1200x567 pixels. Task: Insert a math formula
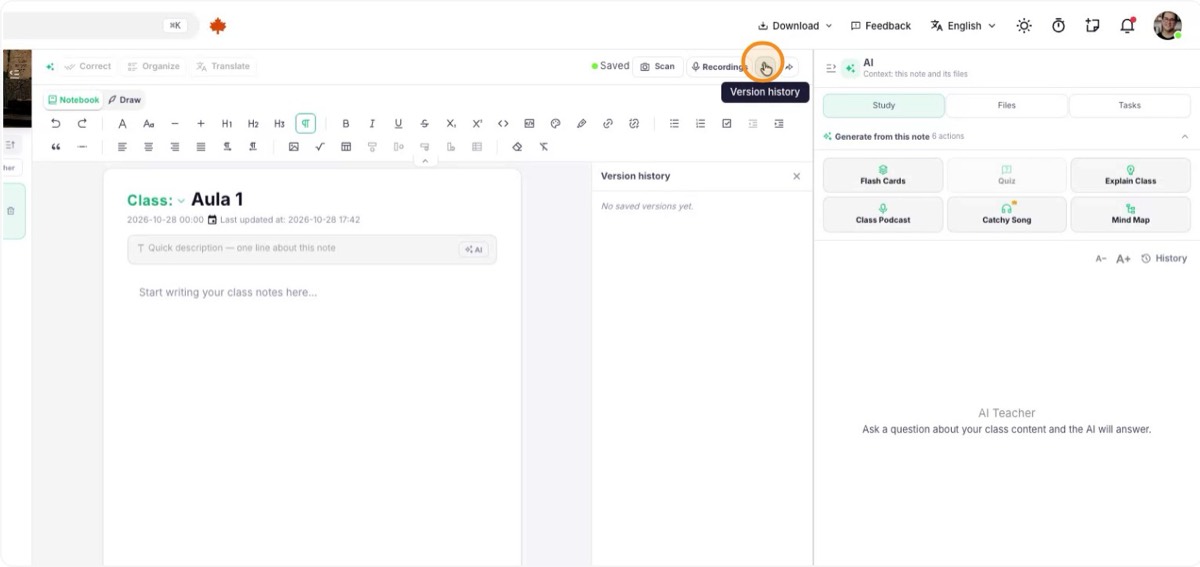click(x=320, y=147)
